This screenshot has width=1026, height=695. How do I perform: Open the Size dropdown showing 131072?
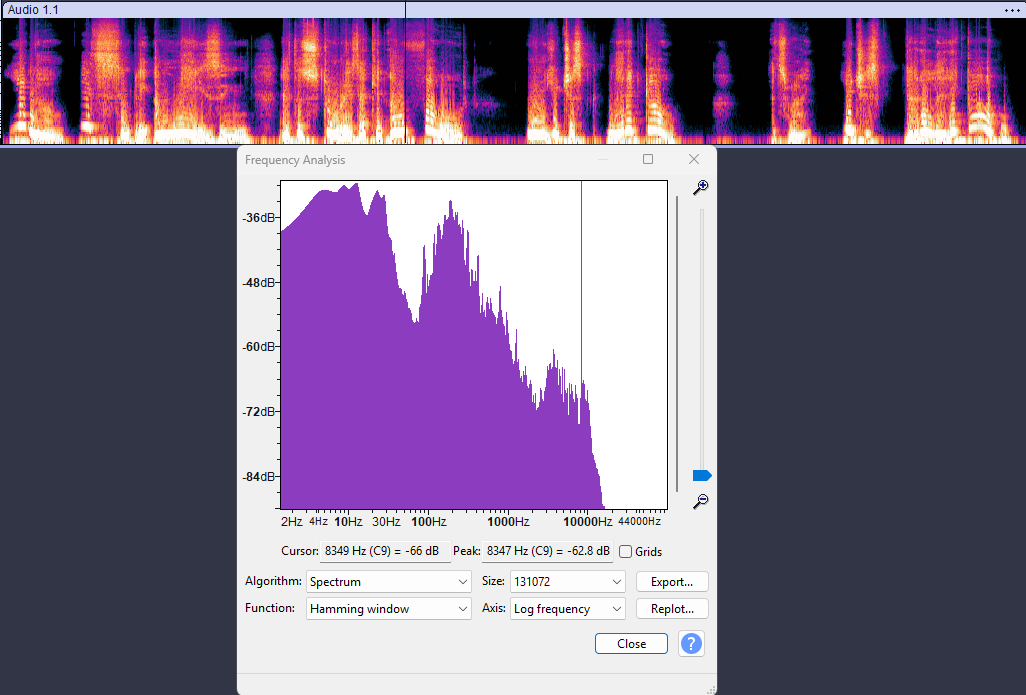tap(568, 582)
